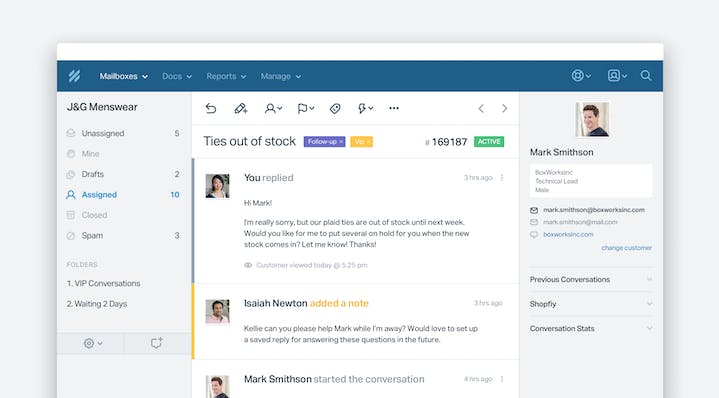
Task: Open mailbox settings gear dropdown
Action: [93, 343]
